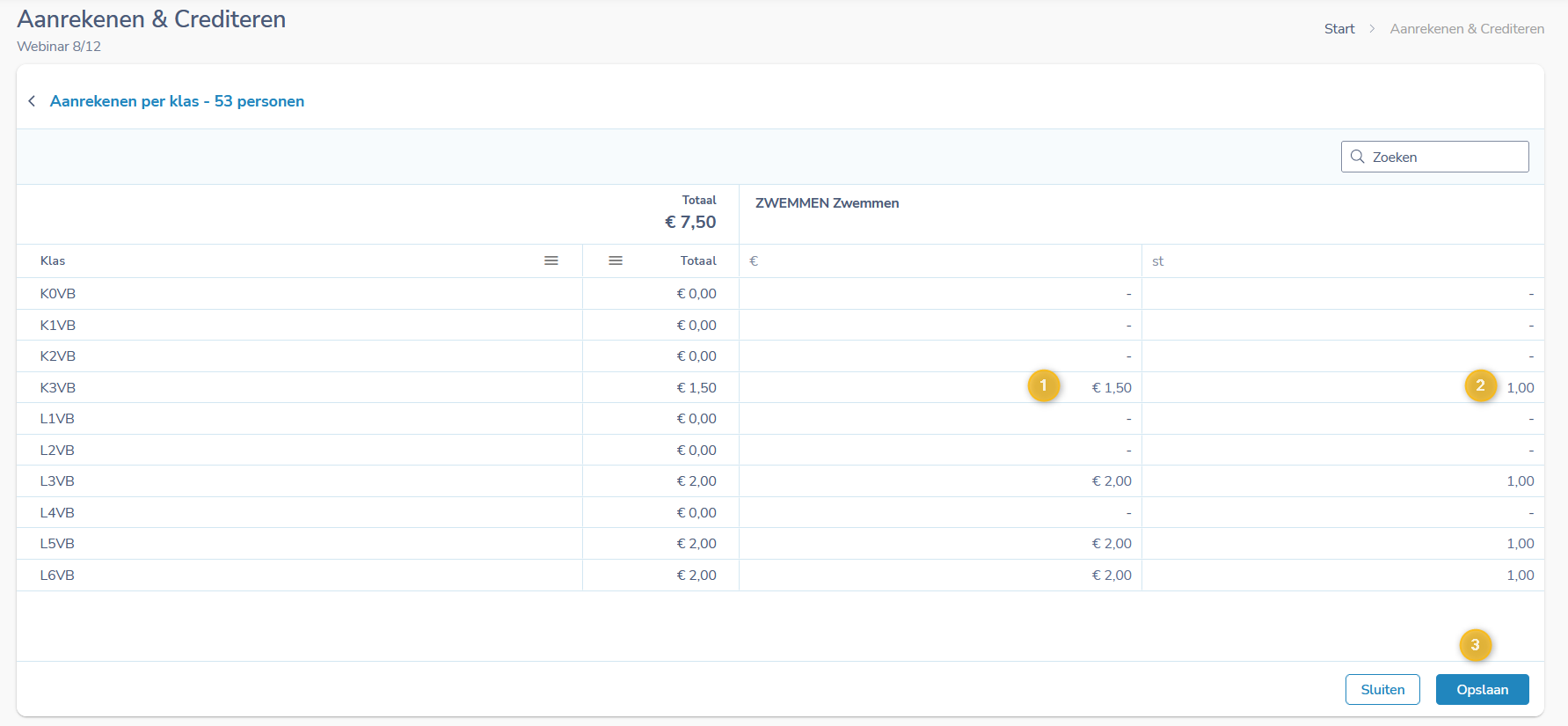The width and height of the screenshot is (1568, 726).
Task: Click the back arrow beside Aanrekenen per klas
Action: pos(32,101)
